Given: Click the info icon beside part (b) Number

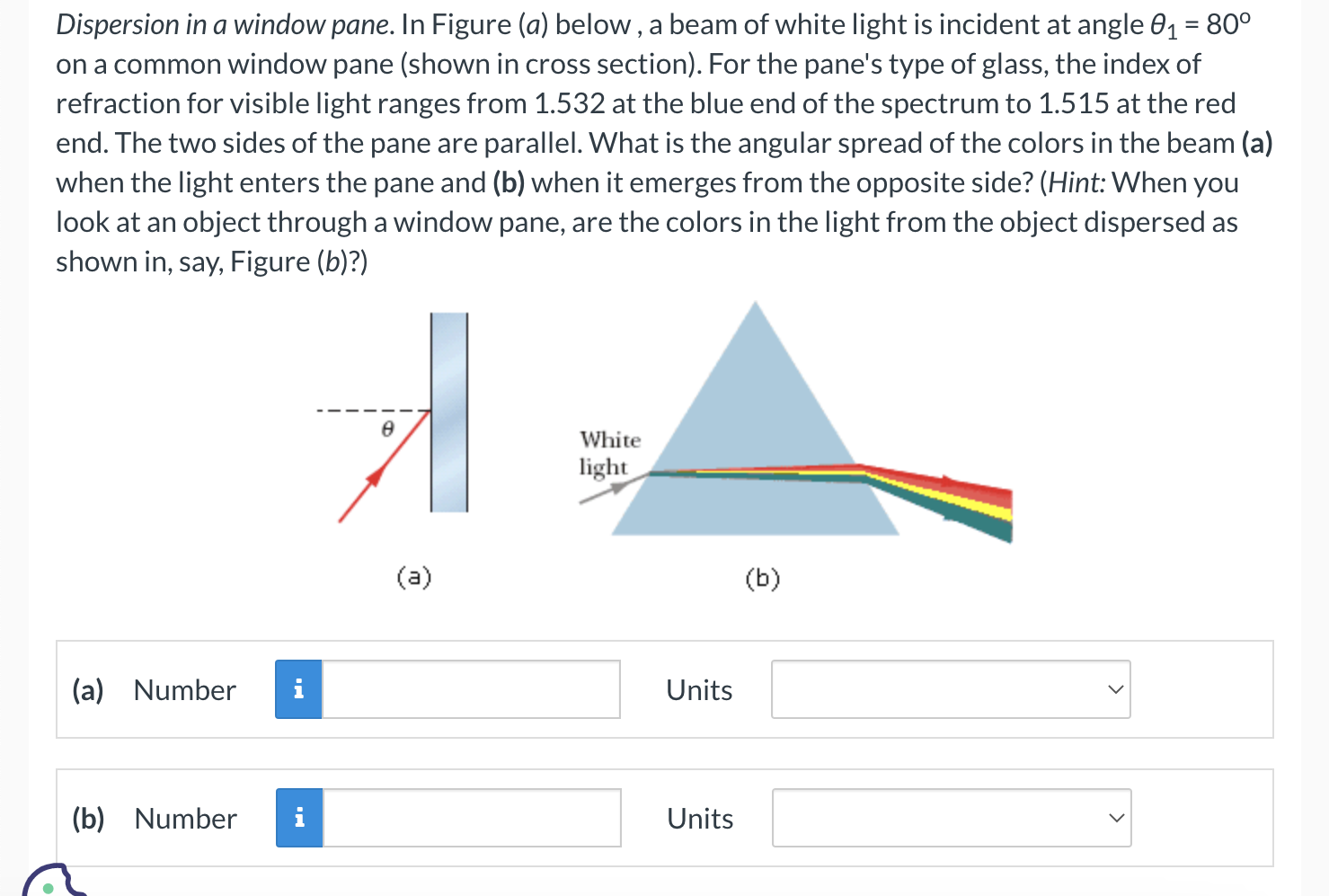Looking at the screenshot, I should click(298, 817).
